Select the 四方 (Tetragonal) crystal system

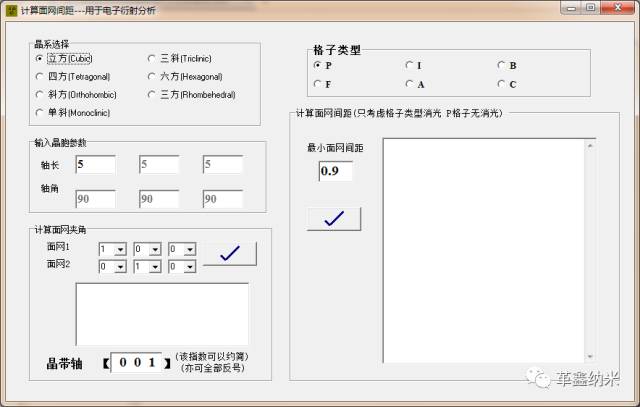(41, 76)
